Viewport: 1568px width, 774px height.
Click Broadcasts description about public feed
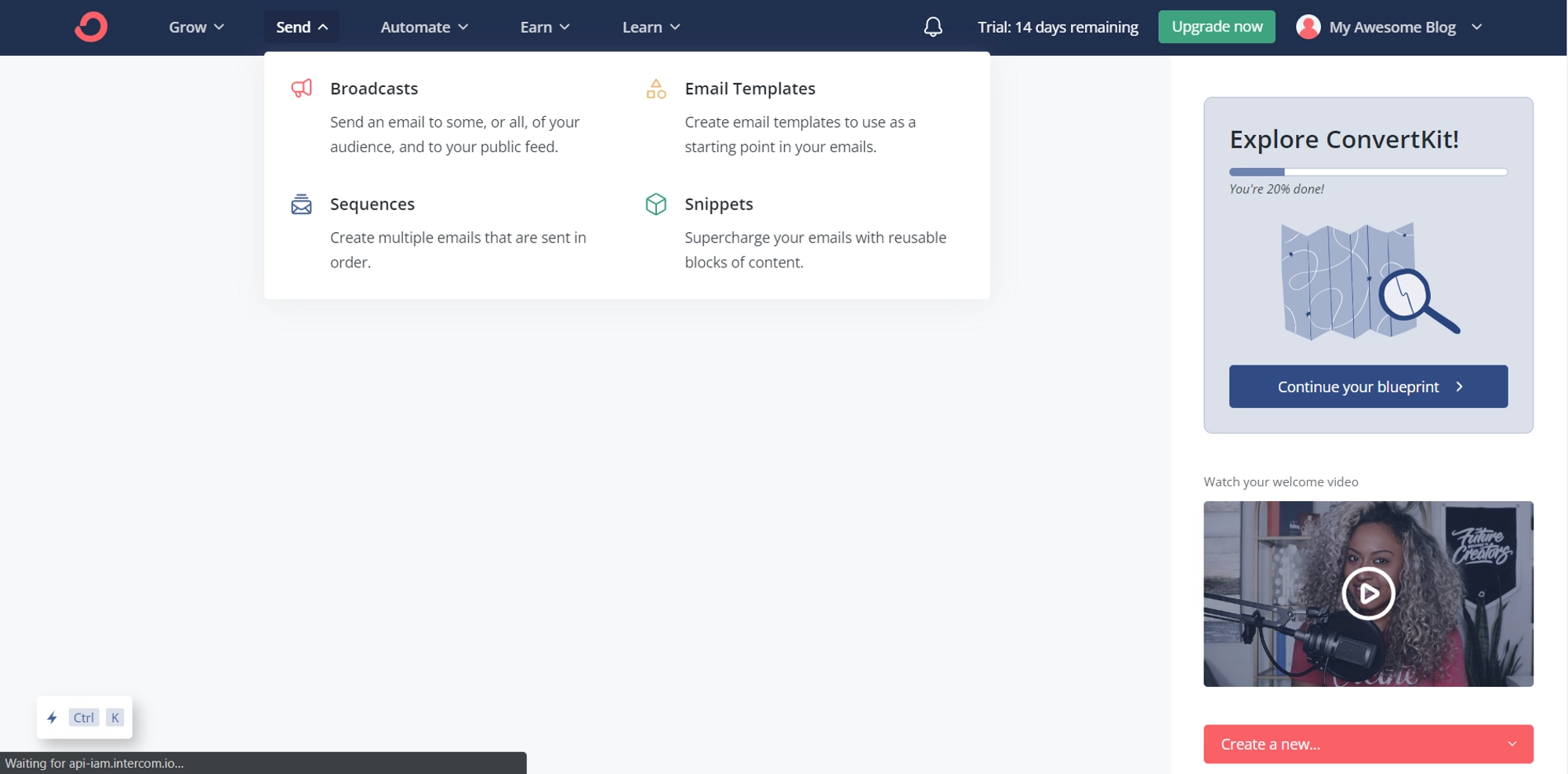455,134
